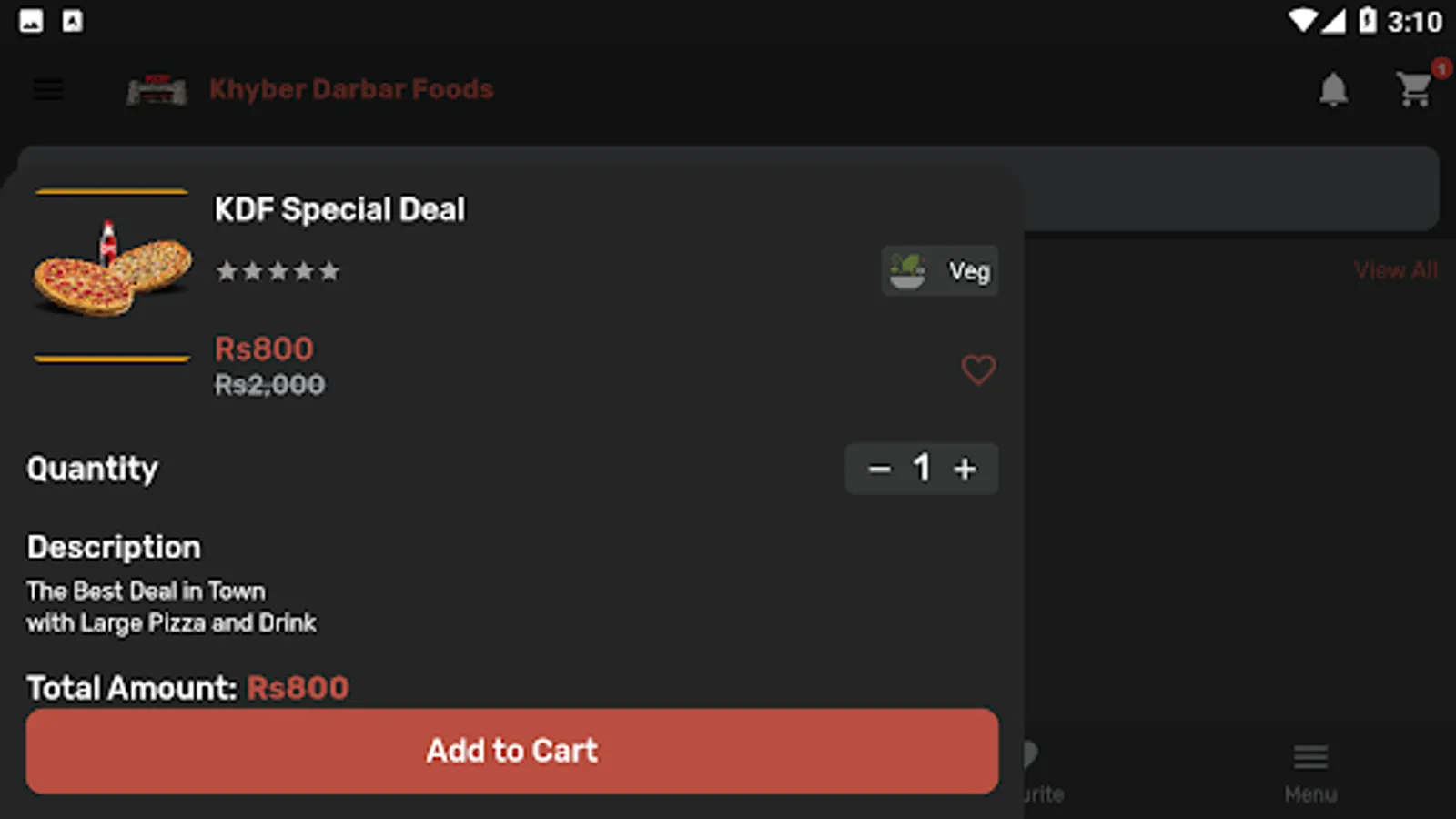
Task: Tap the five-star rating row
Action: pos(278,271)
